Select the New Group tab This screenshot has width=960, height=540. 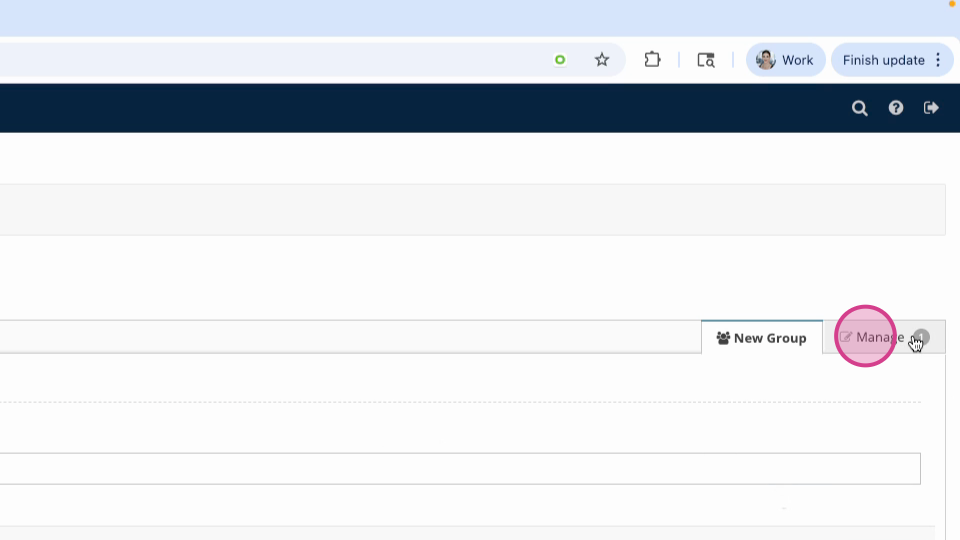[x=762, y=337]
